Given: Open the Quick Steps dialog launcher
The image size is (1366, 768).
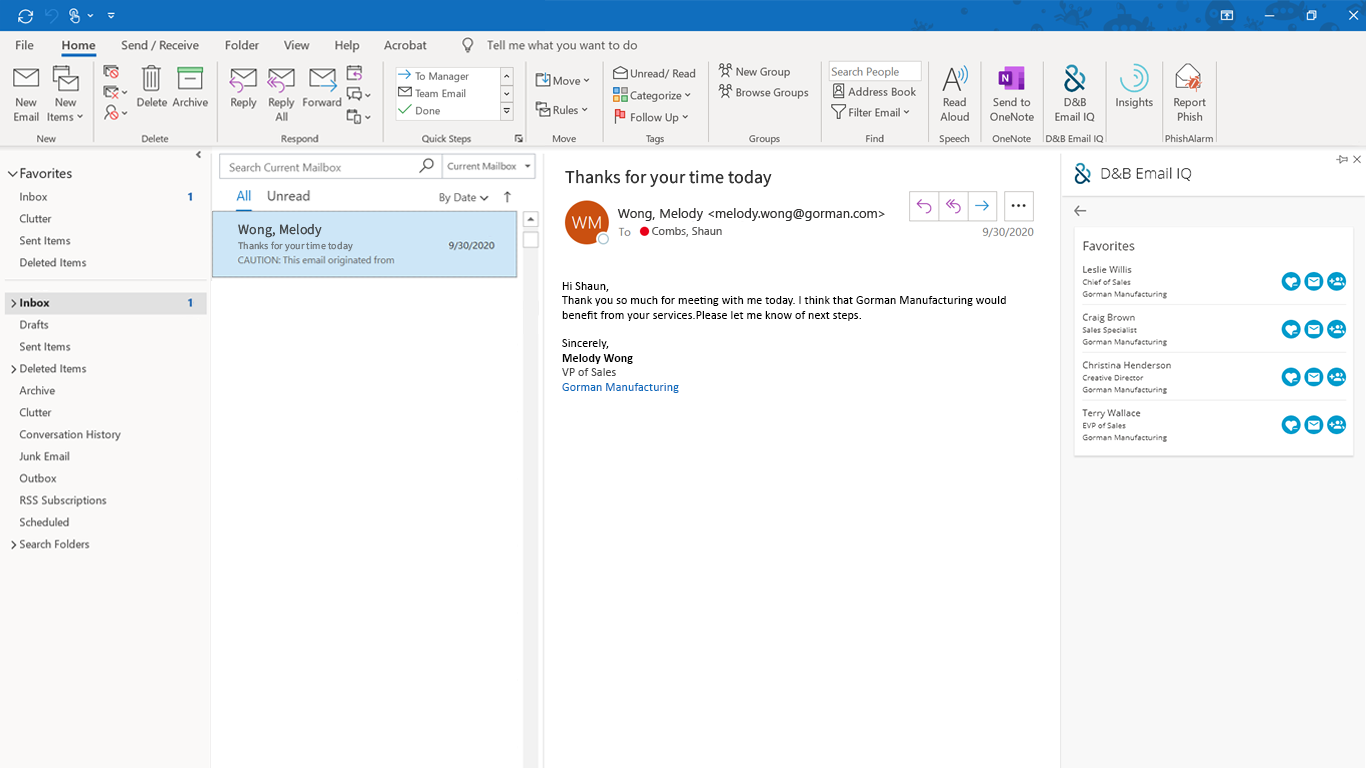Looking at the screenshot, I should click(518, 139).
